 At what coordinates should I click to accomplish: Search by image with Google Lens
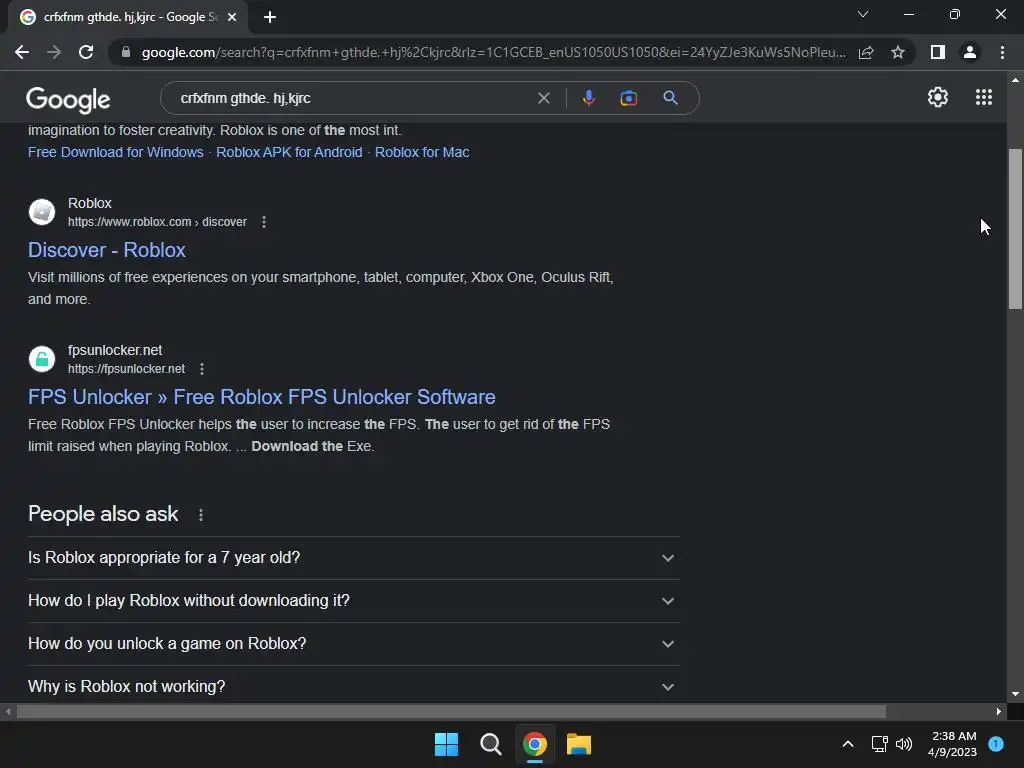click(628, 98)
